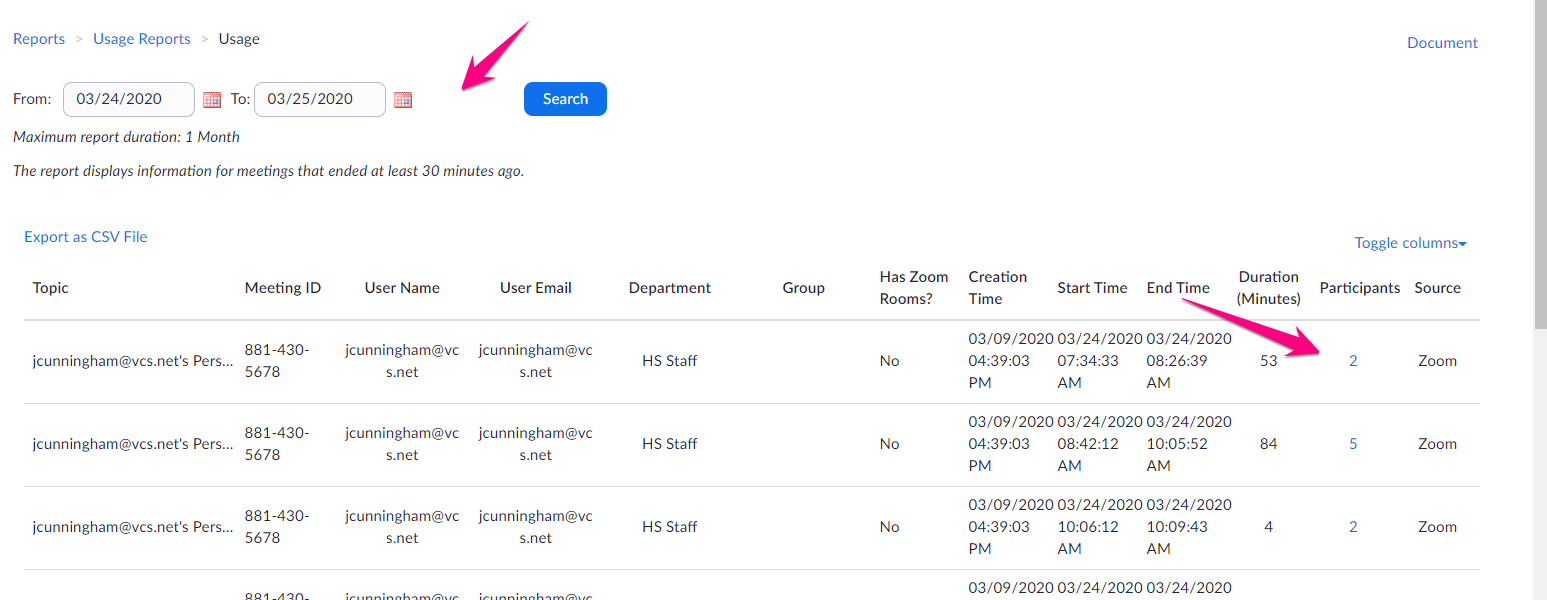Screen dimensions: 1547x600
Task: Navigate to the Reports breadcrumb
Action: [38, 38]
